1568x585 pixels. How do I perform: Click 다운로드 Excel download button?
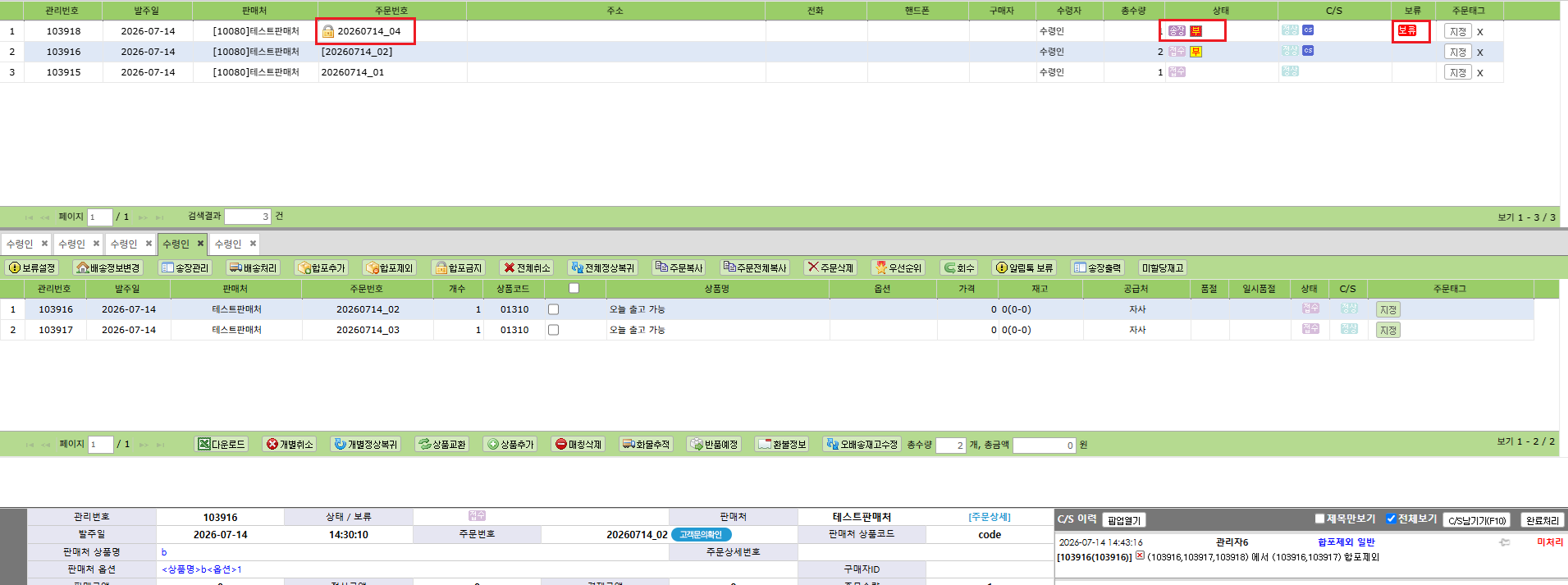point(222,444)
